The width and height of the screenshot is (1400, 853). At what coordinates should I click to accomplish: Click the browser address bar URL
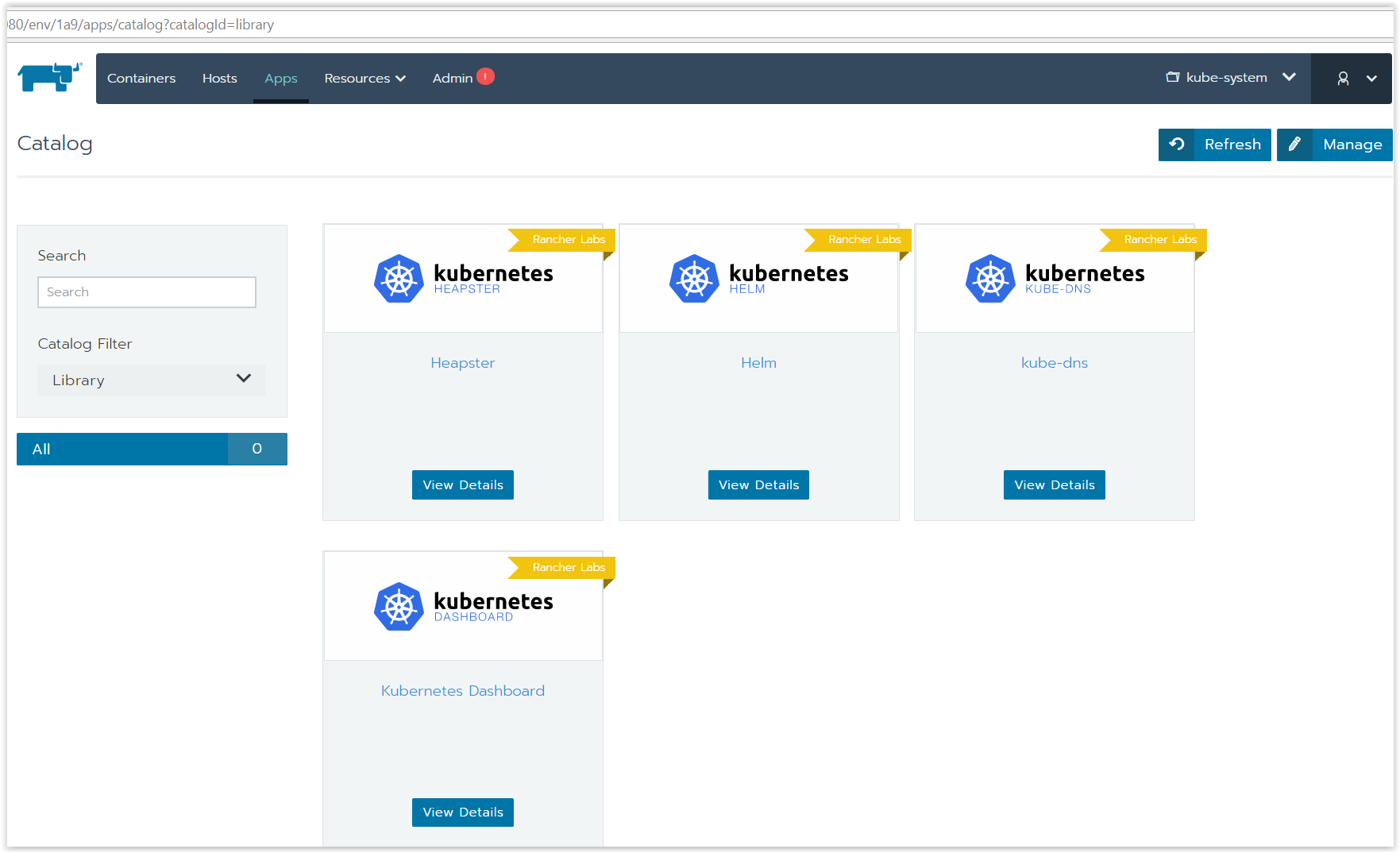[x=141, y=25]
